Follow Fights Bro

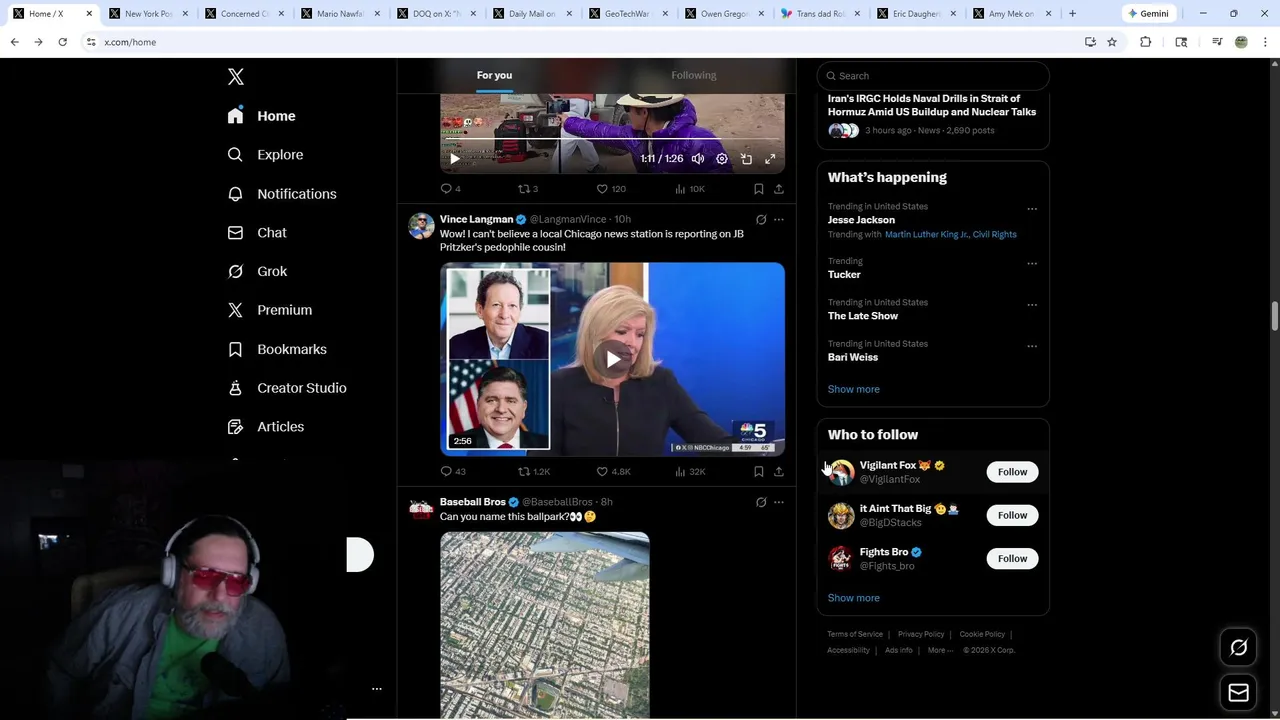pyautogui.click(x=1012, y=558)
